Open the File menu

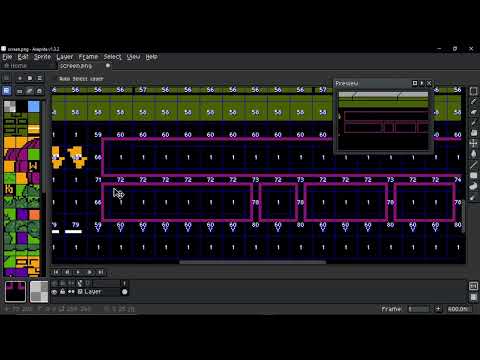point(7,57)
